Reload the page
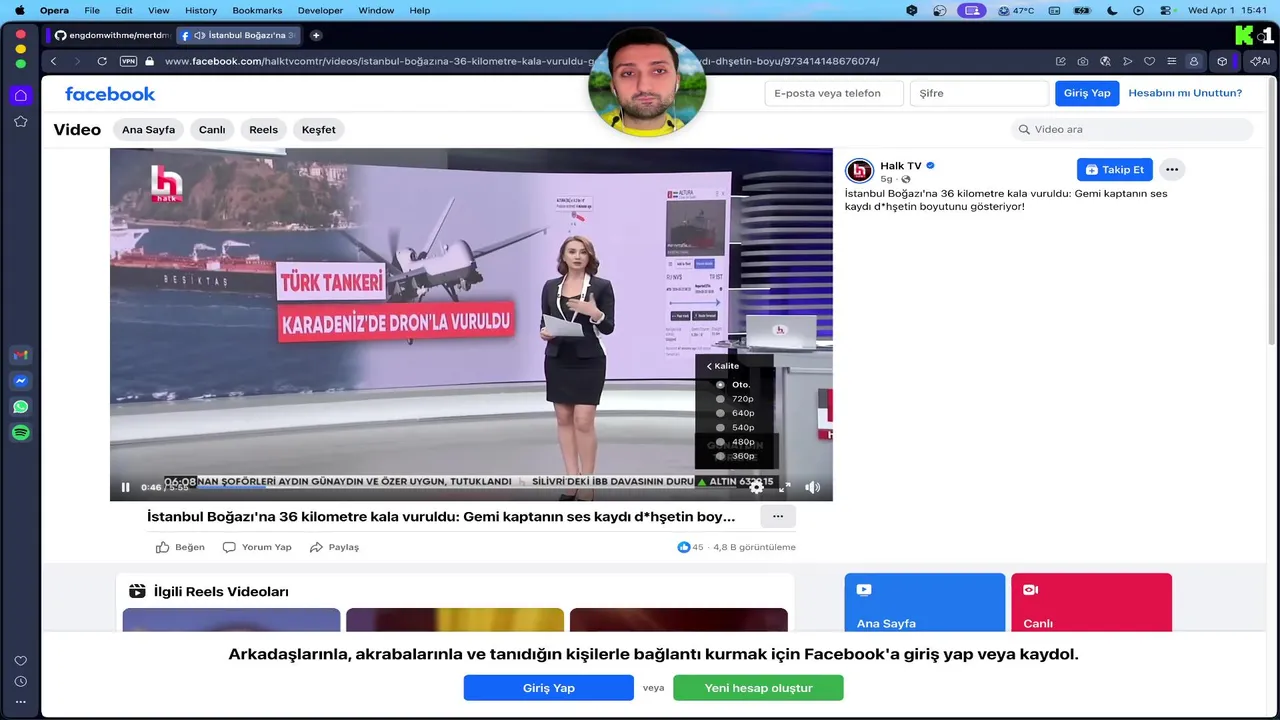Screen dimensions: 1280x720 point(102,61)
